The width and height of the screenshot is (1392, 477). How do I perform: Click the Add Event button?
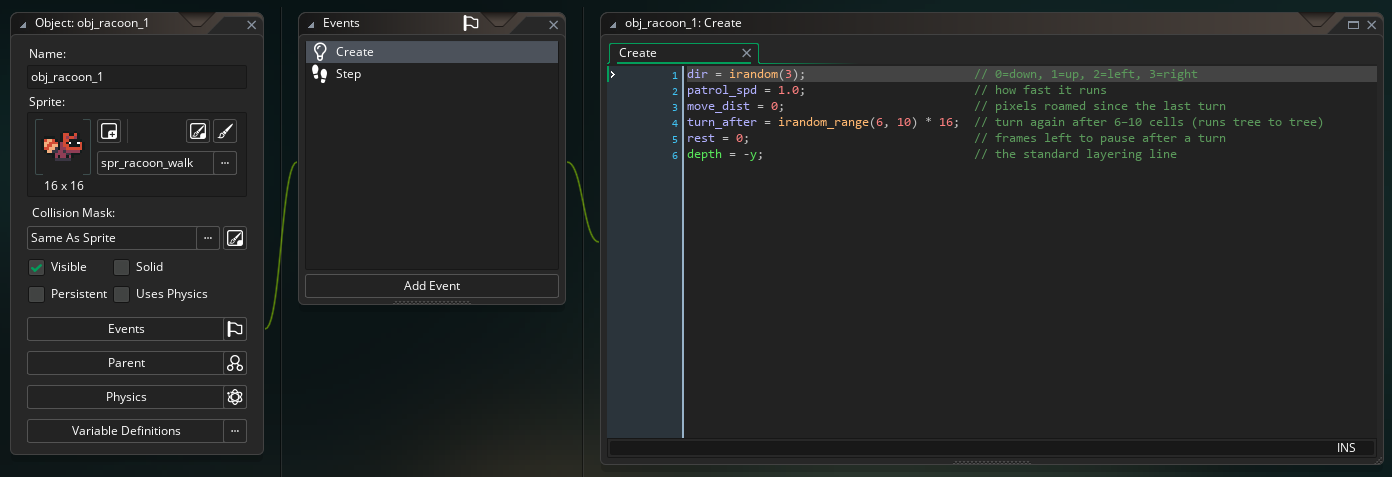432,286
